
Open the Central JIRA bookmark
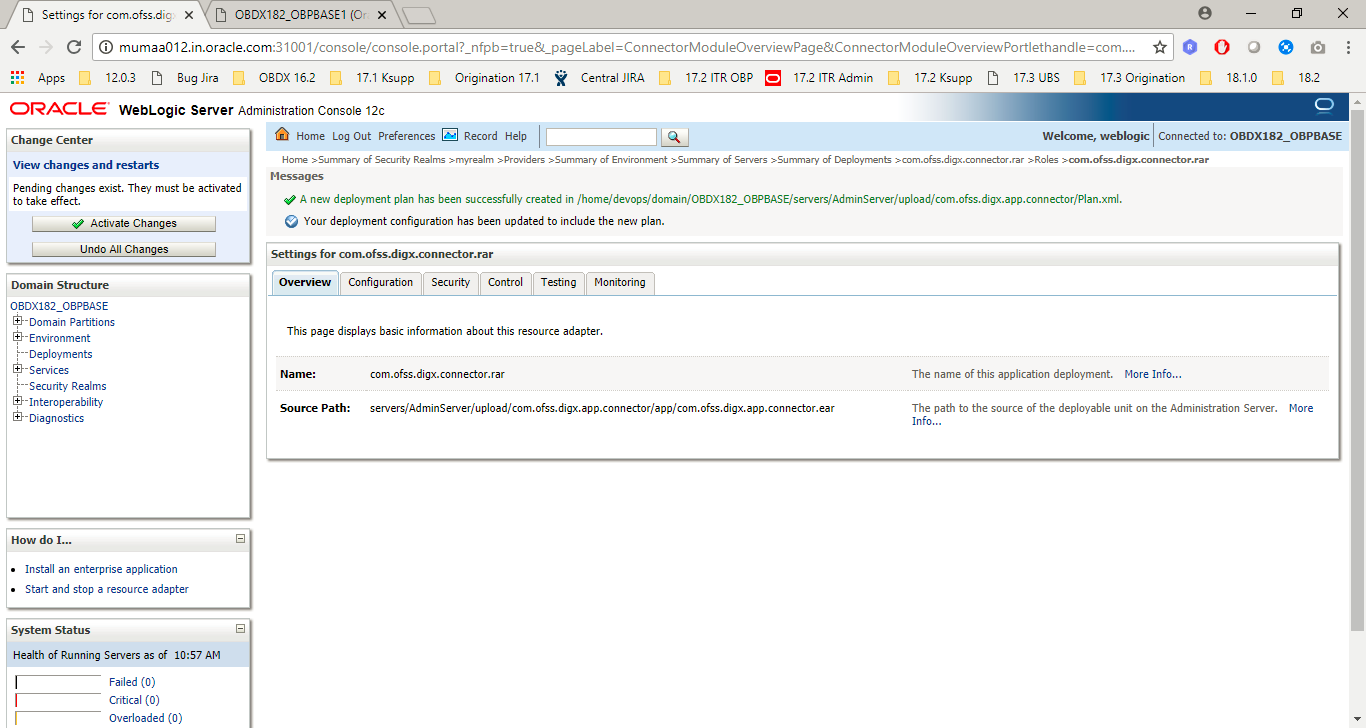click(600, 78)
